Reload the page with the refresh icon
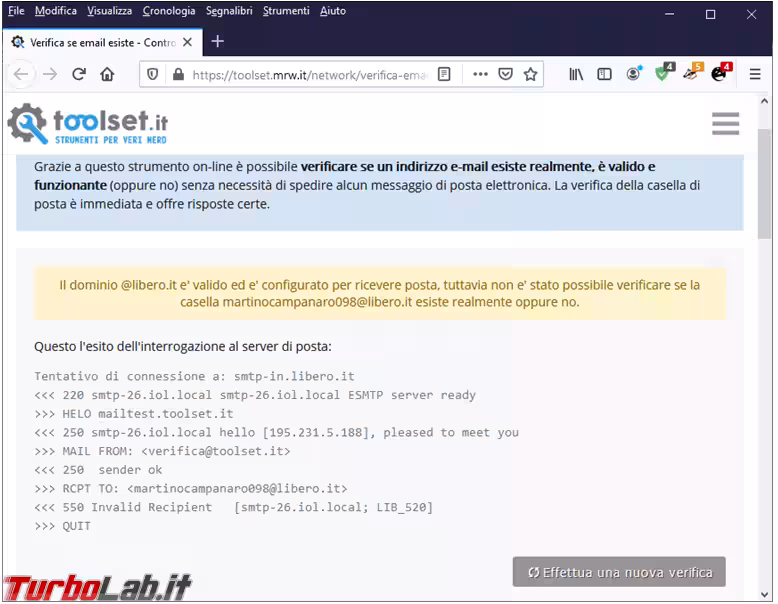 click(x=79, y=74)
